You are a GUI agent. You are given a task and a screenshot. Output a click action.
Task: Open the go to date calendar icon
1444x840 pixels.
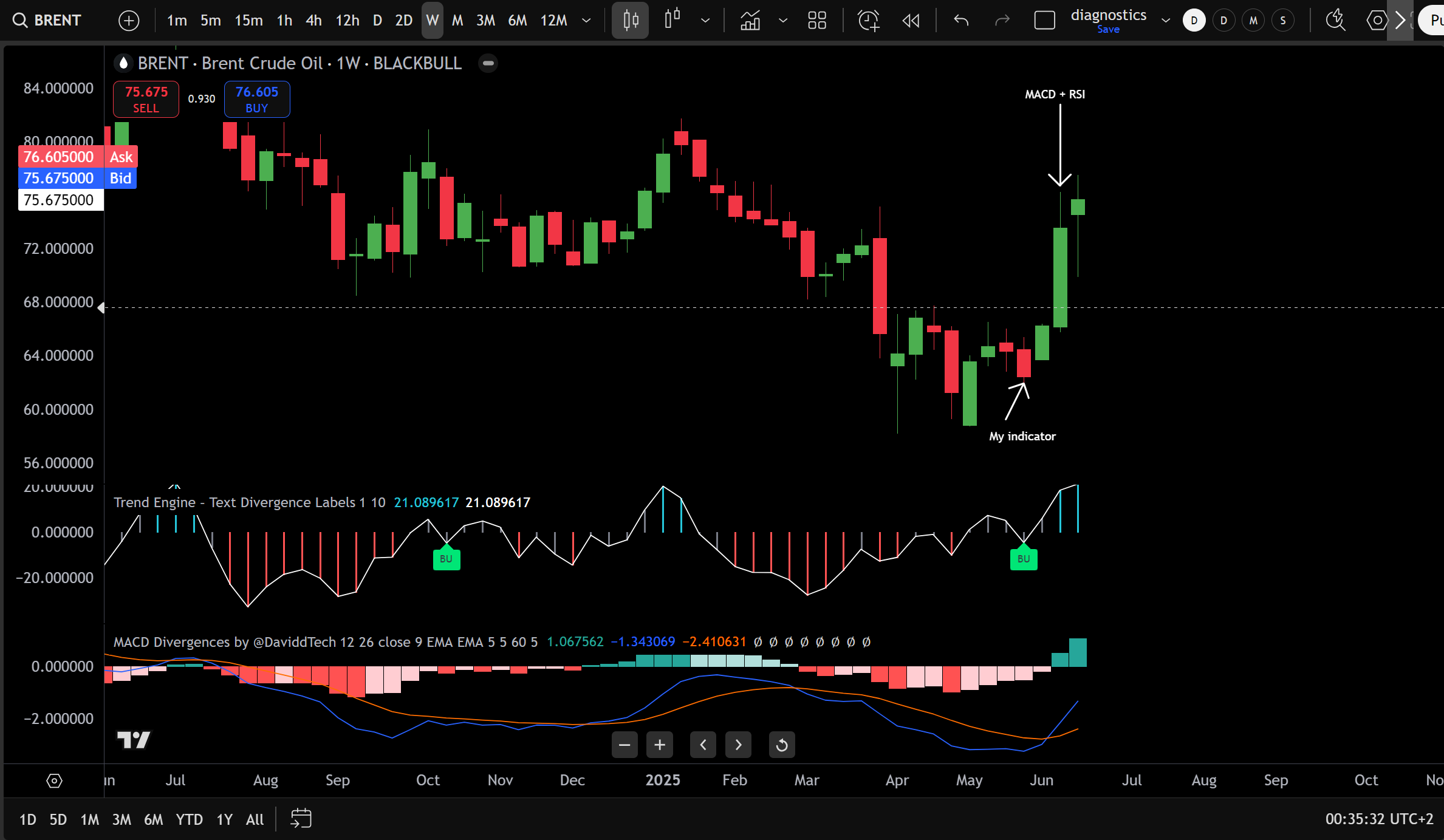[x=301, y=819]
